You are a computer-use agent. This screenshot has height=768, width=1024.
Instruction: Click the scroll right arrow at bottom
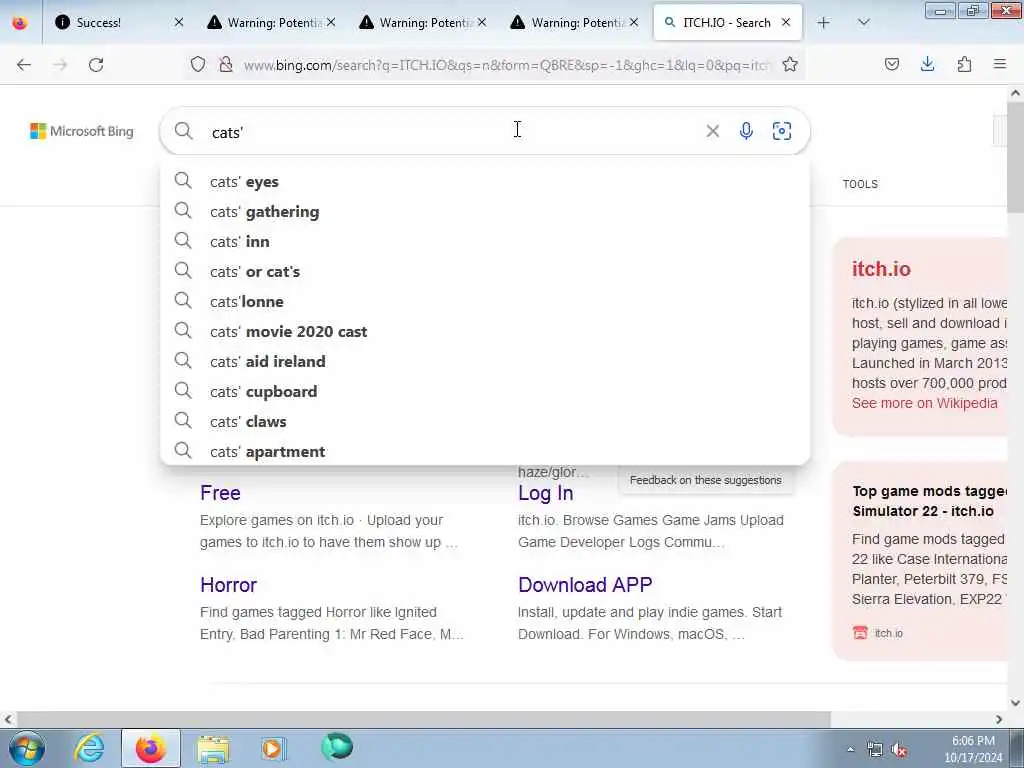(x=999, y=720)
